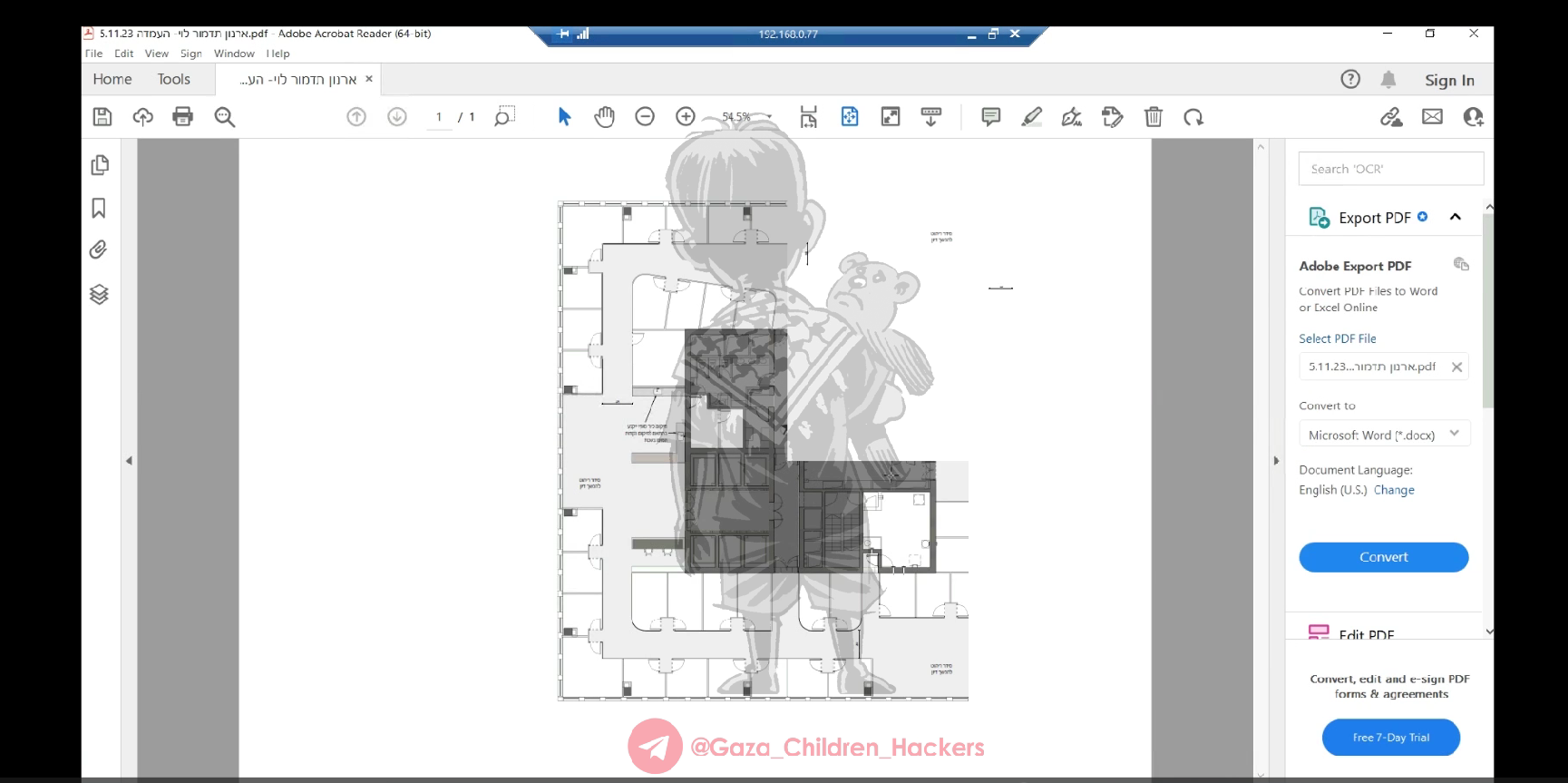Screen dimensions: 1568x783
Task: Start the Free 7-Day Trial
Action: point(1390,738)
